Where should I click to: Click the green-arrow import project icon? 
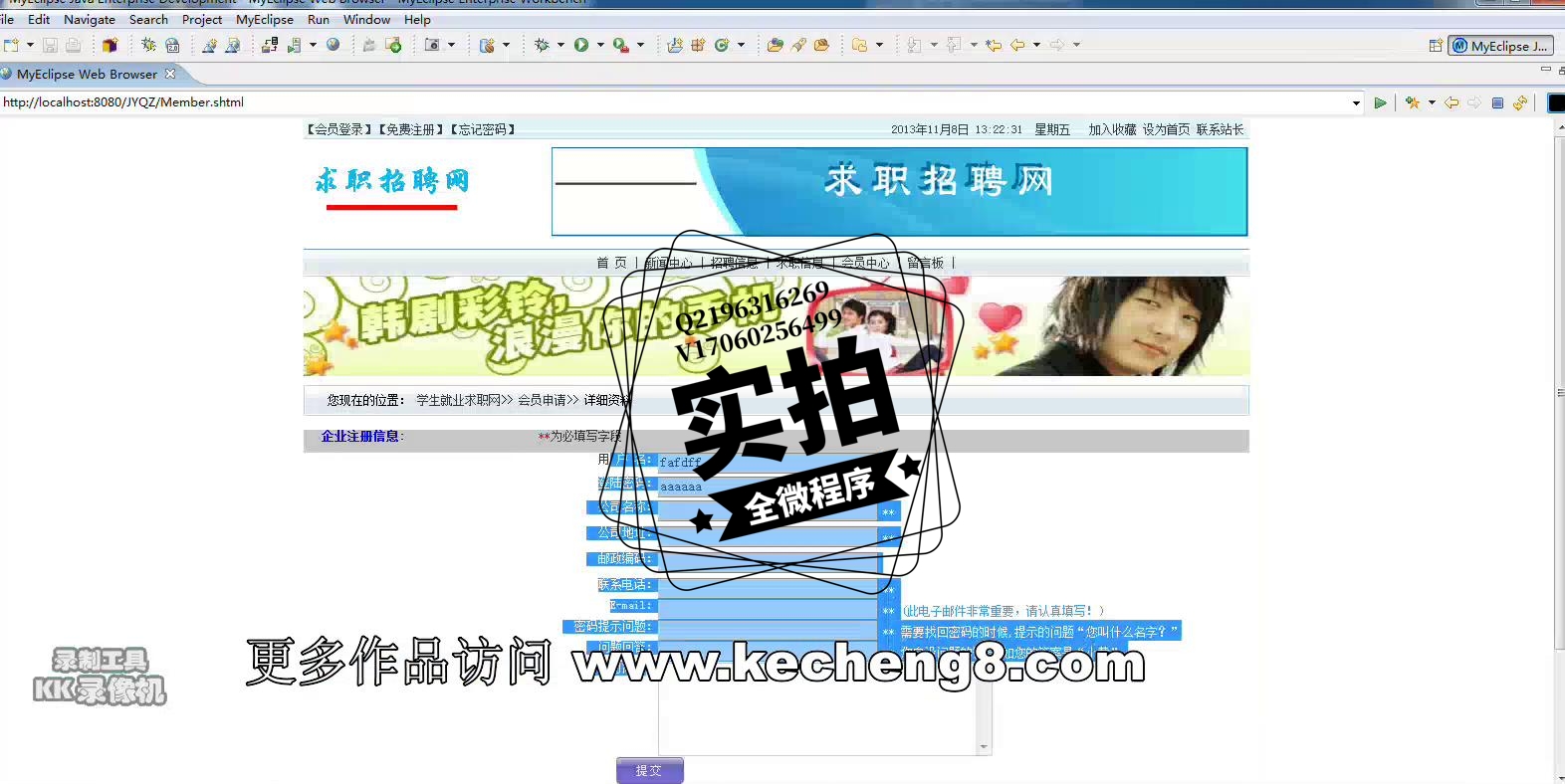coord(393,45)
